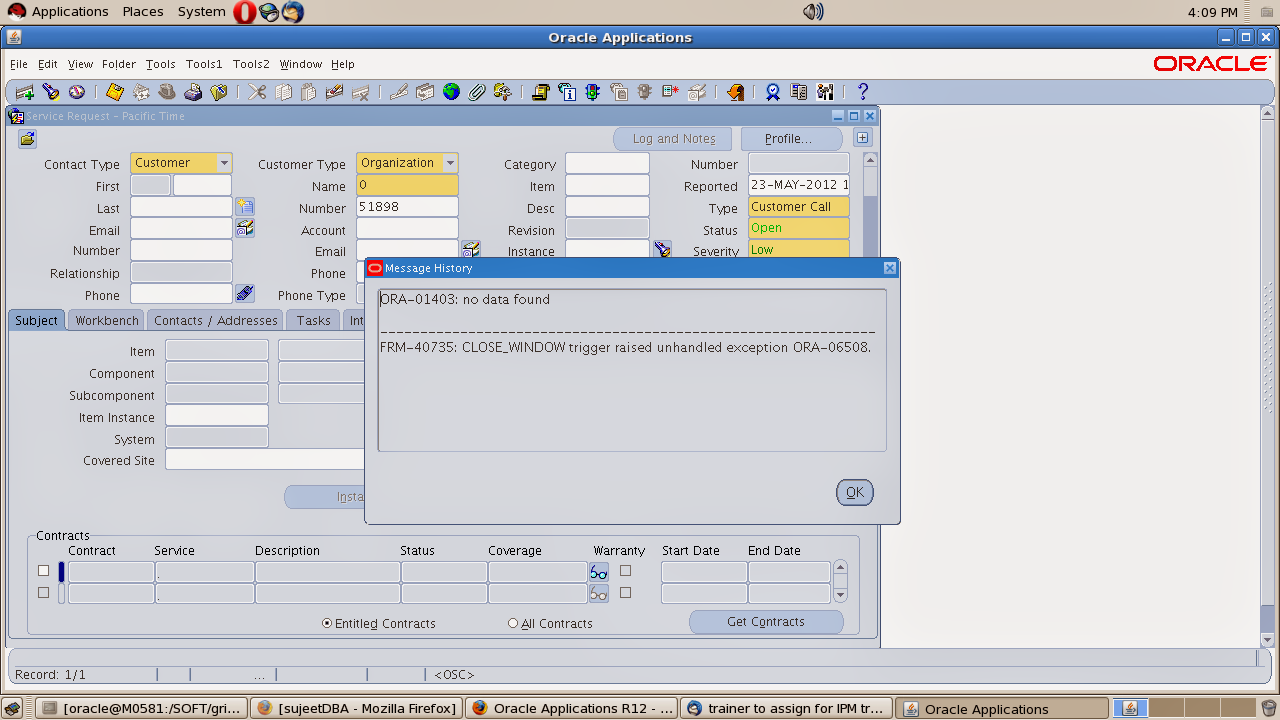Click the ORA-01403 no data found message
The height and width of the screenshot is (720, 1280).
click(x=465, y=299)
